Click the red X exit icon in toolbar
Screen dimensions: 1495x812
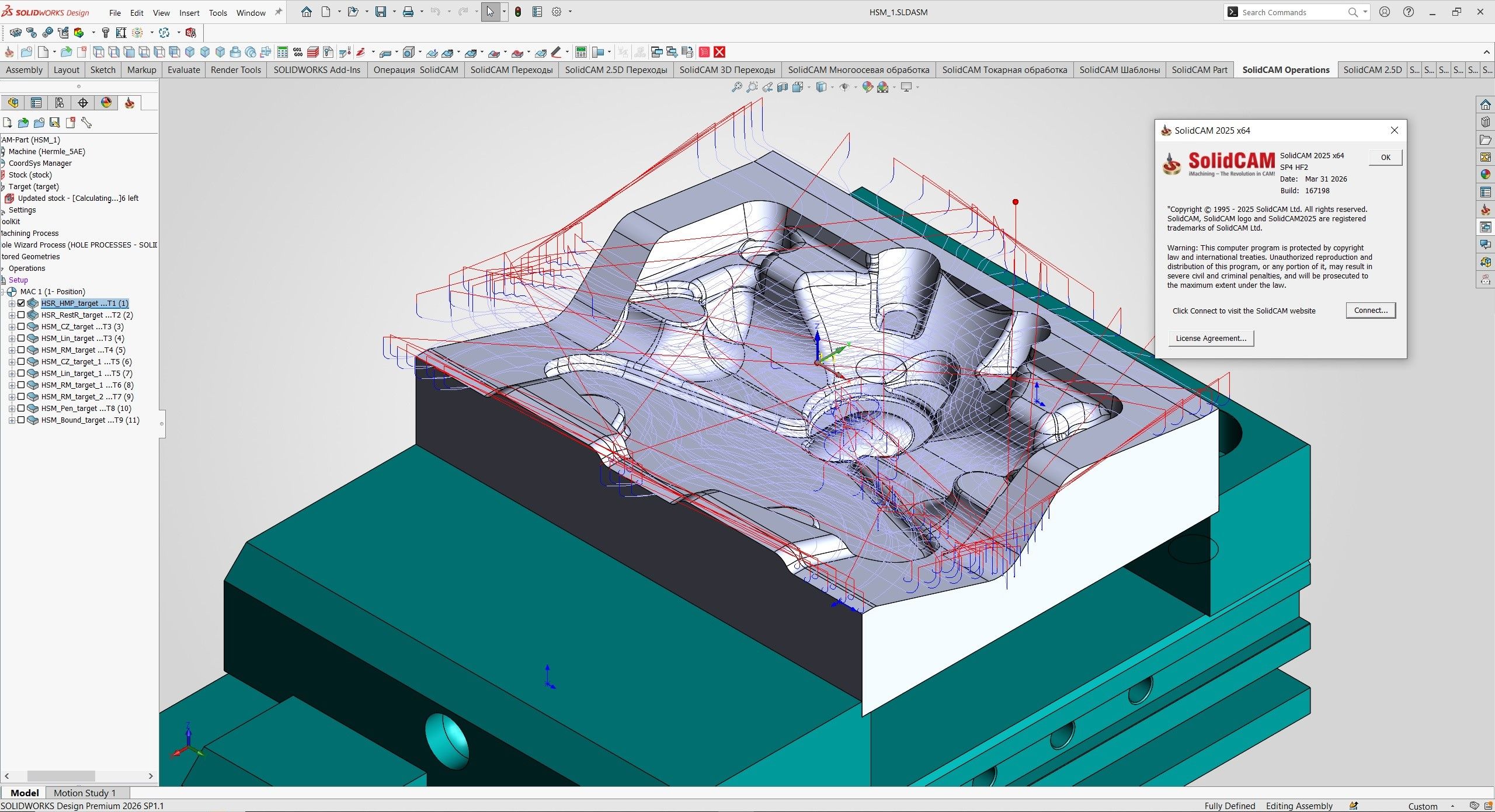719,52
